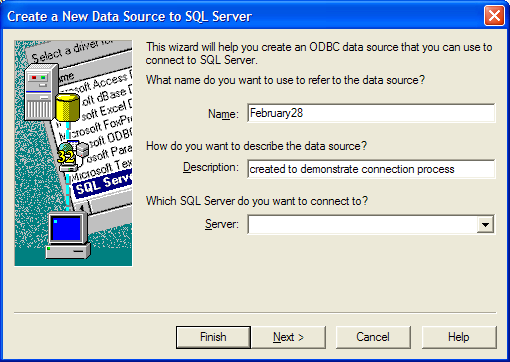Open Help for this wizard

459,337
